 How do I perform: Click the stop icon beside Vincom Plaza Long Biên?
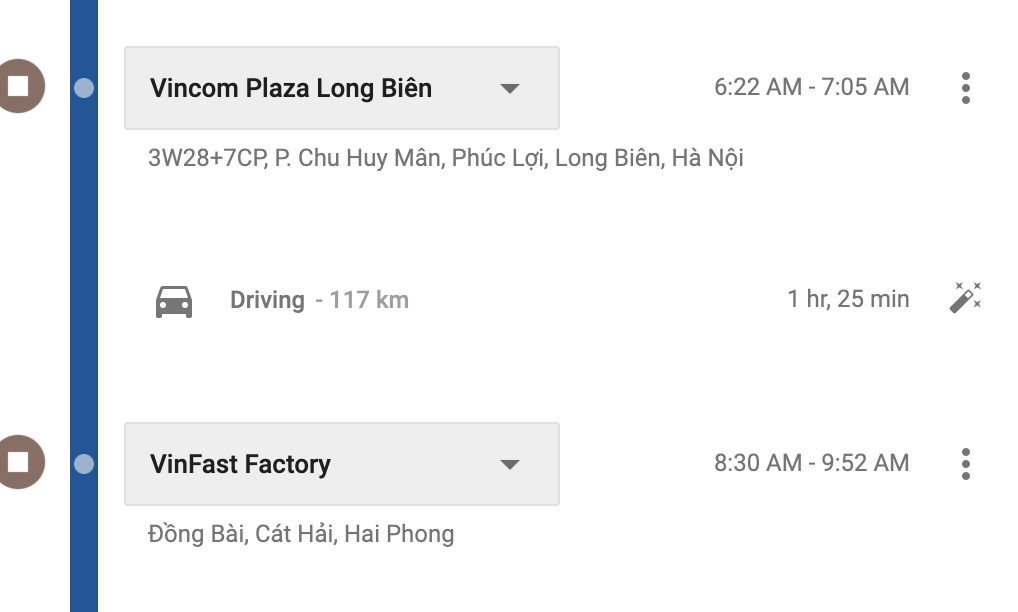pos(18,87)
